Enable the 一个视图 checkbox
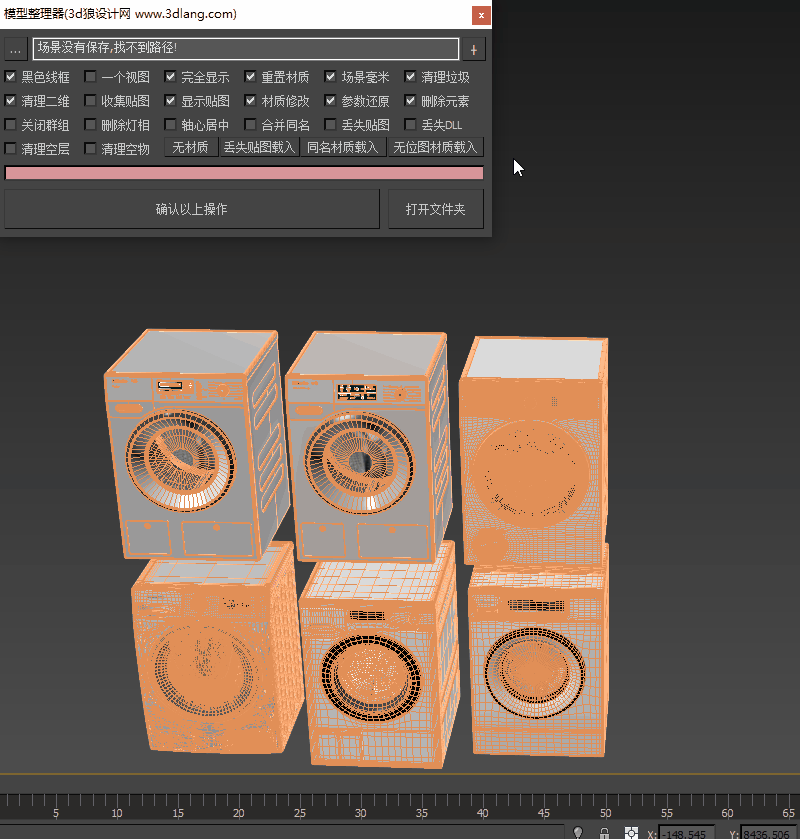The width and height of the screenshot is (800, 839). 91,76
